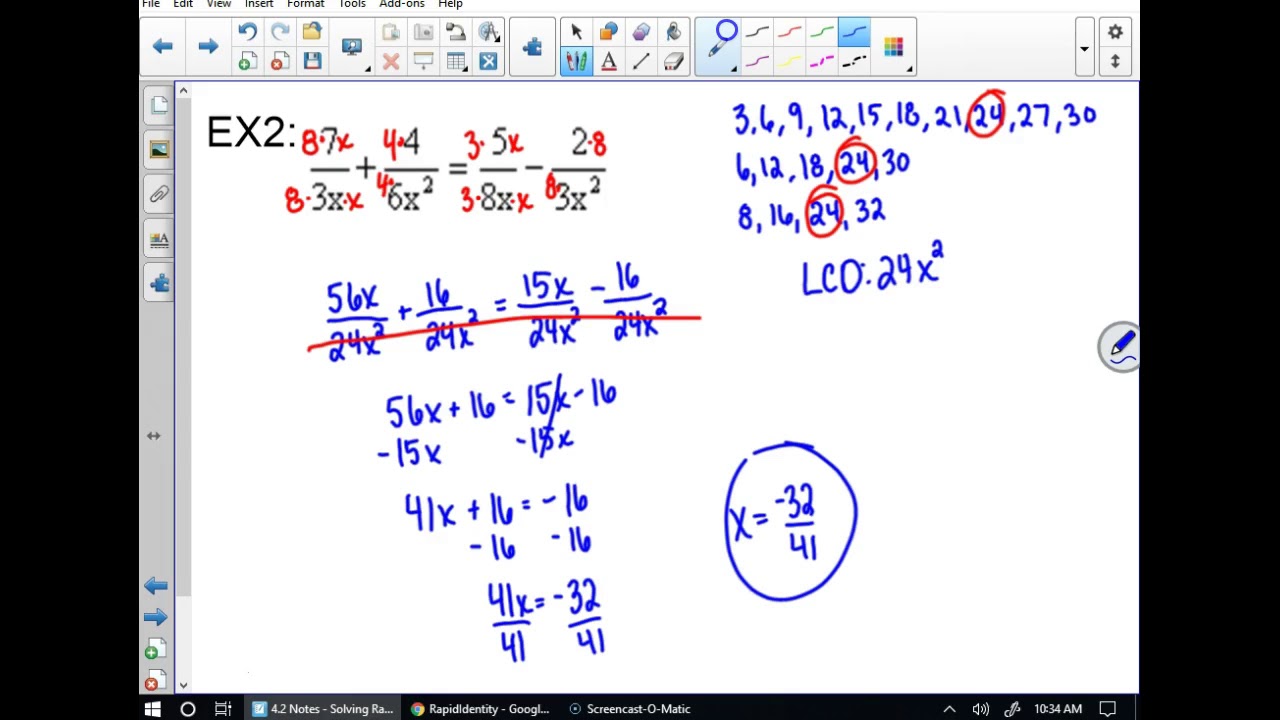1280x720 pixels.
Task: Open the Insert menu
Action: point(259,4)
